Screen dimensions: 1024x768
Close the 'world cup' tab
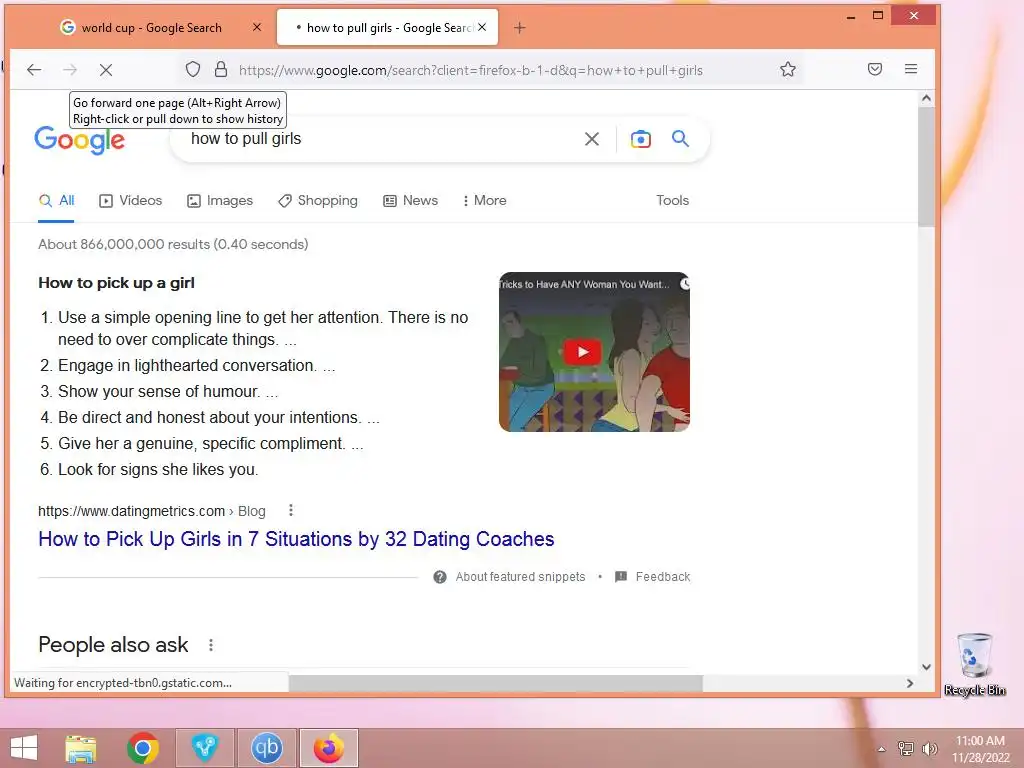[257, 27]
